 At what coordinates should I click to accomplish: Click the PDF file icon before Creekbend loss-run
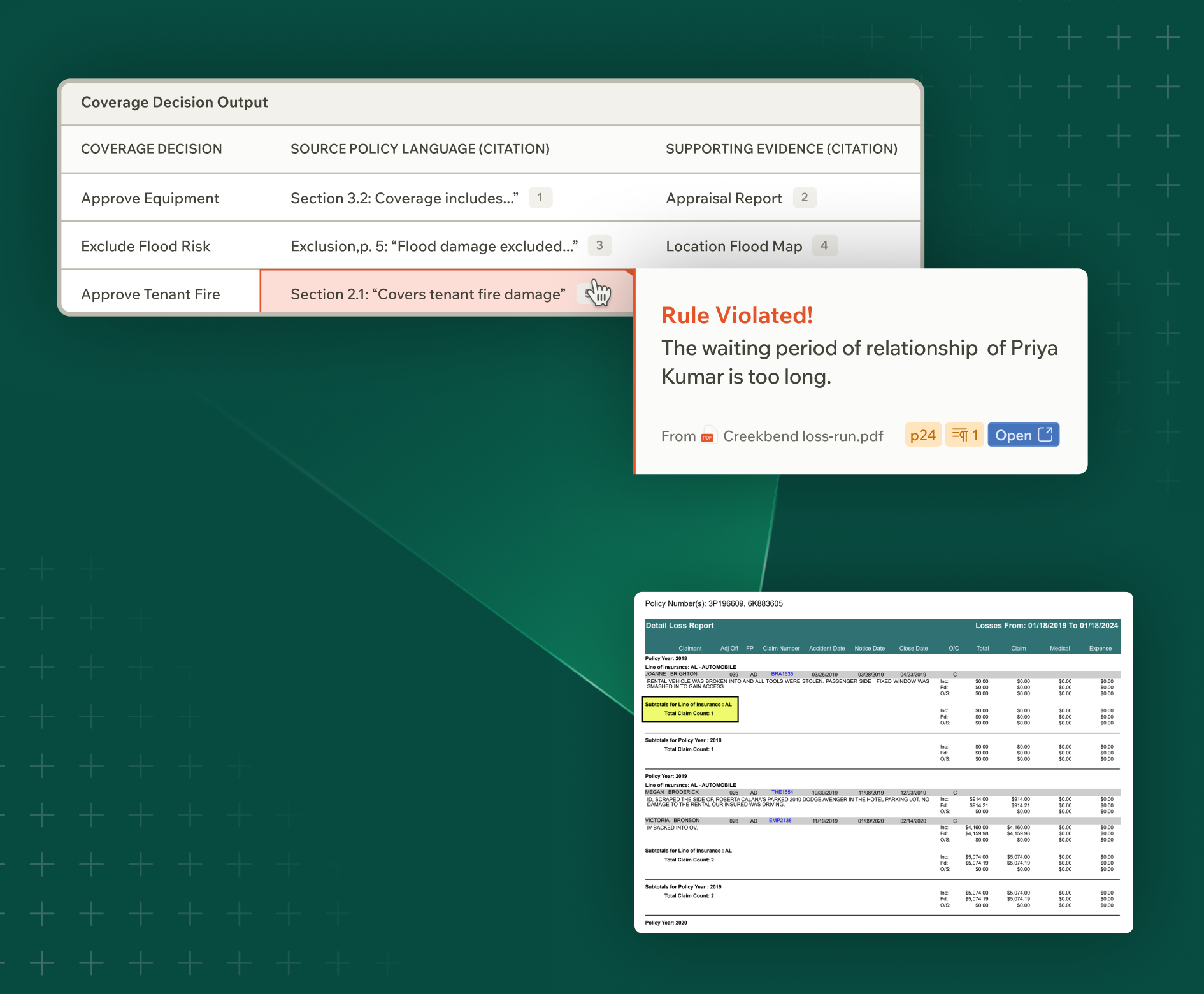tap(707, 435)
